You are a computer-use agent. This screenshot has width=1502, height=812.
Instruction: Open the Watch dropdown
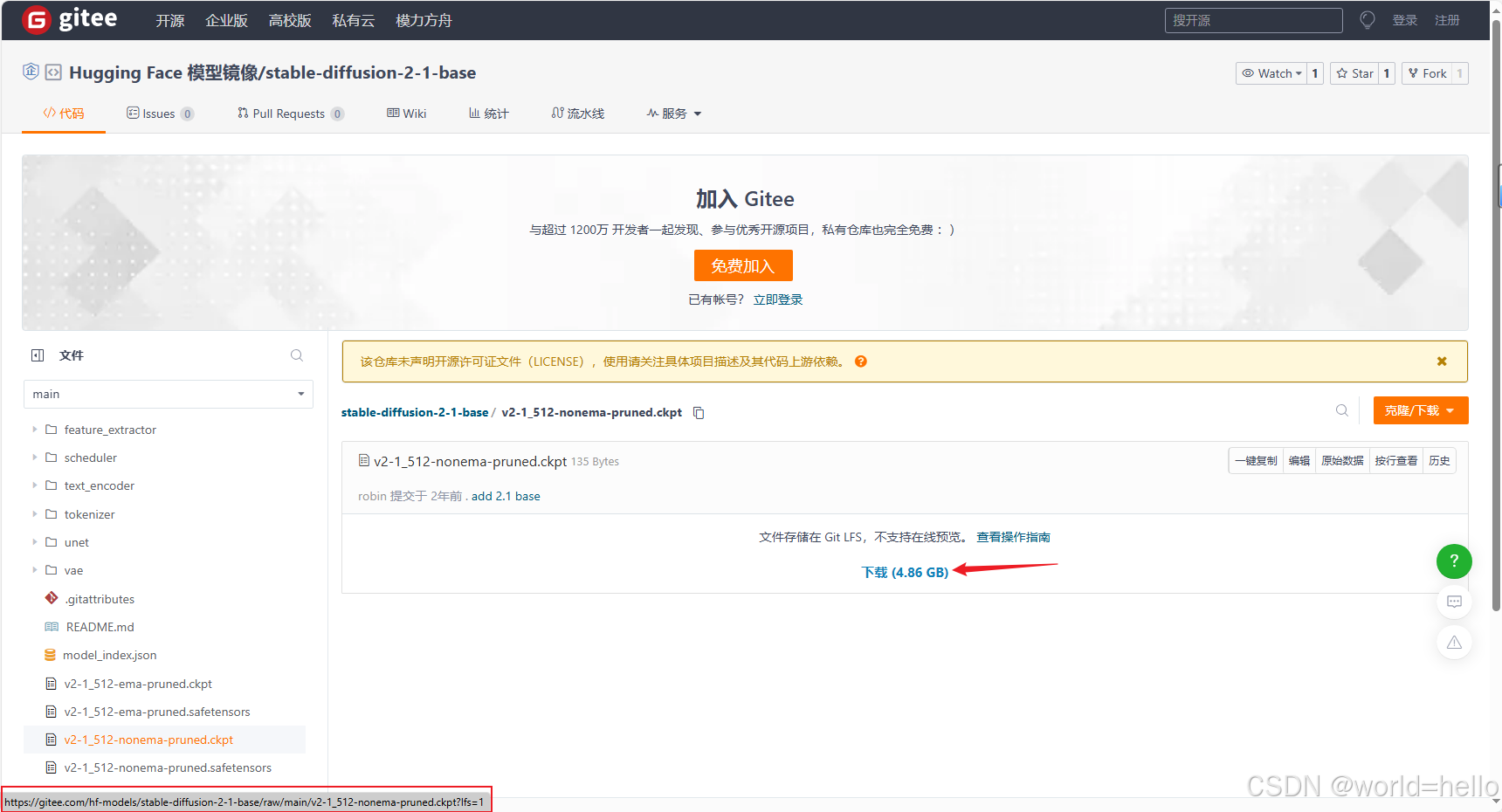click(x=1271, y=73)
